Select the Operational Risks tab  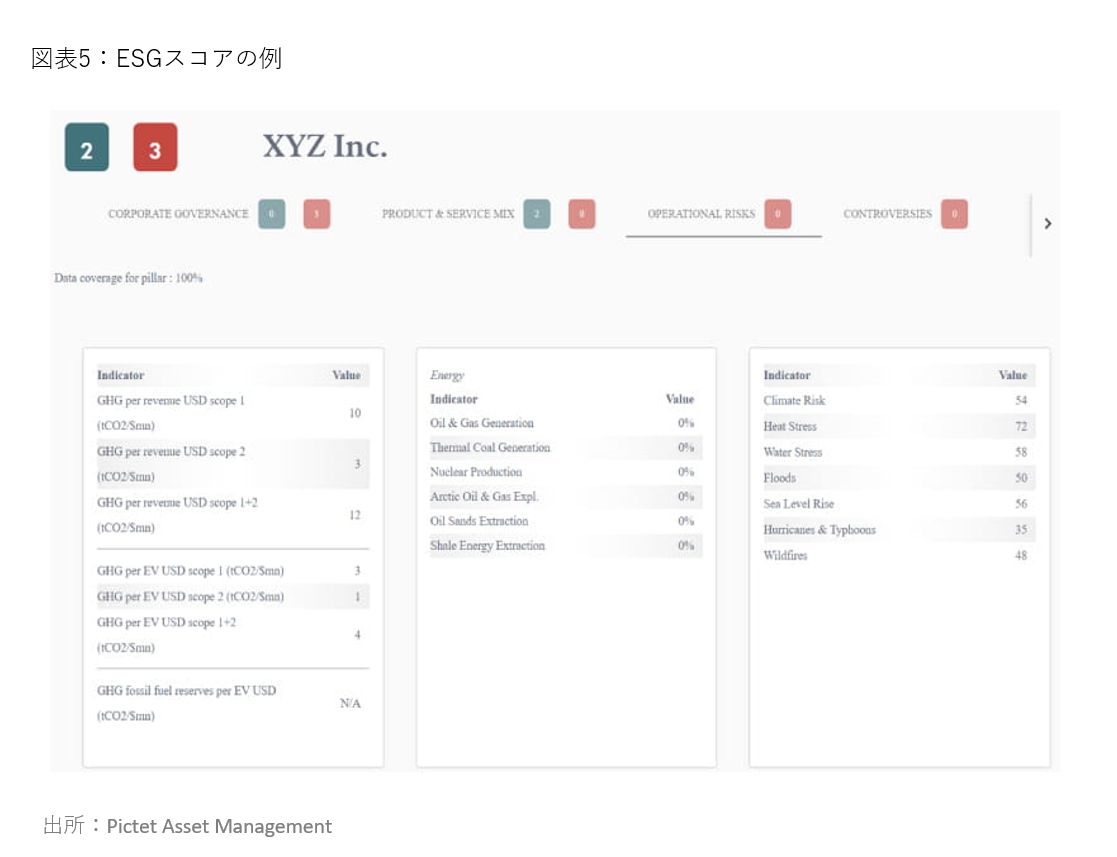(x=701, y=214)
